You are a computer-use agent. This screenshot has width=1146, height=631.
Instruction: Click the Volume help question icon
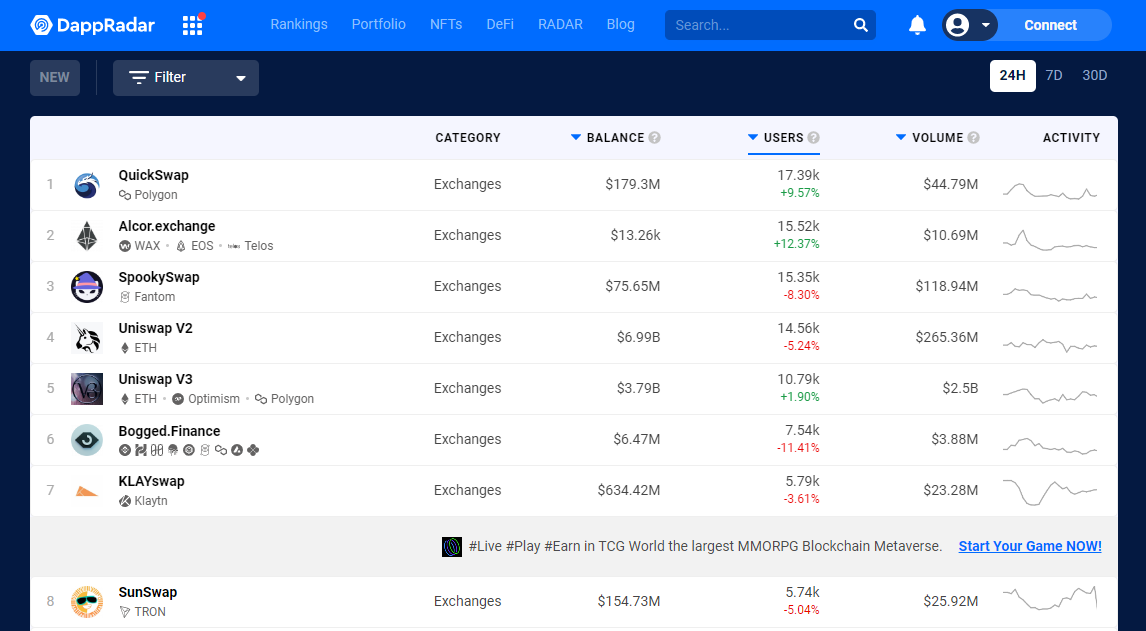click(x=974, y=137)
